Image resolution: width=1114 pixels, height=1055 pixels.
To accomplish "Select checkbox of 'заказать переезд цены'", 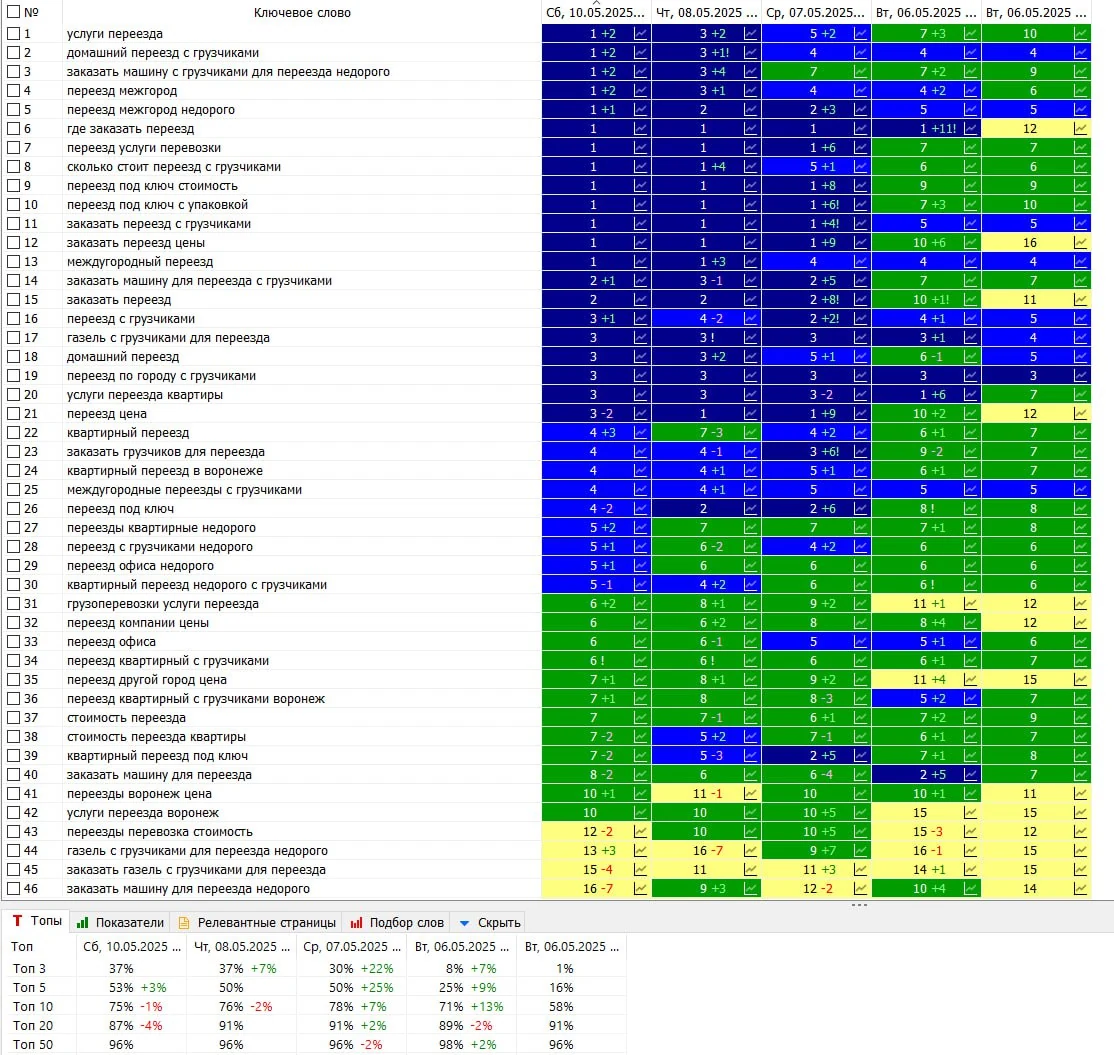I will (13, 242).
